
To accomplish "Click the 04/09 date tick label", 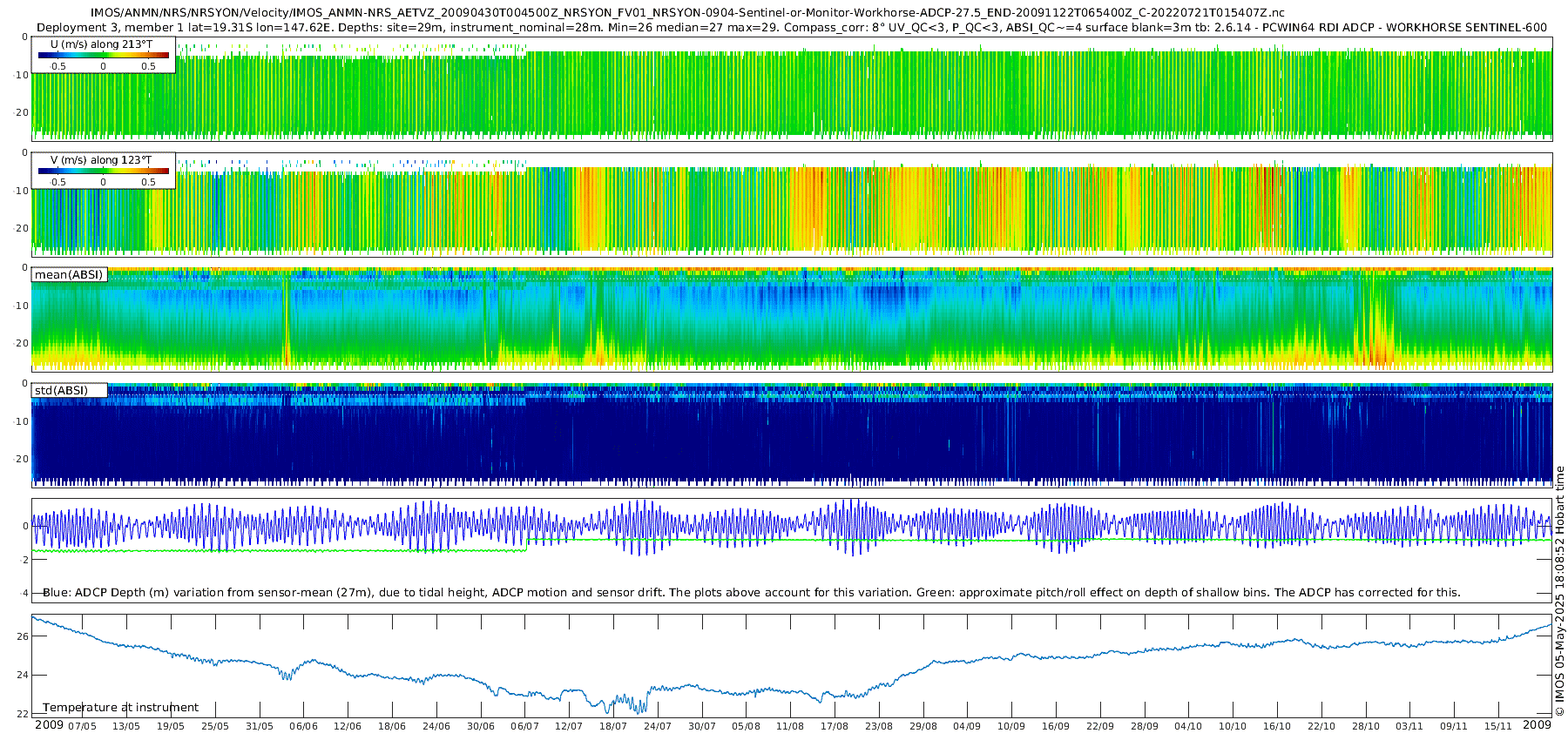I will pyautogui.click(x=967, y=726).
